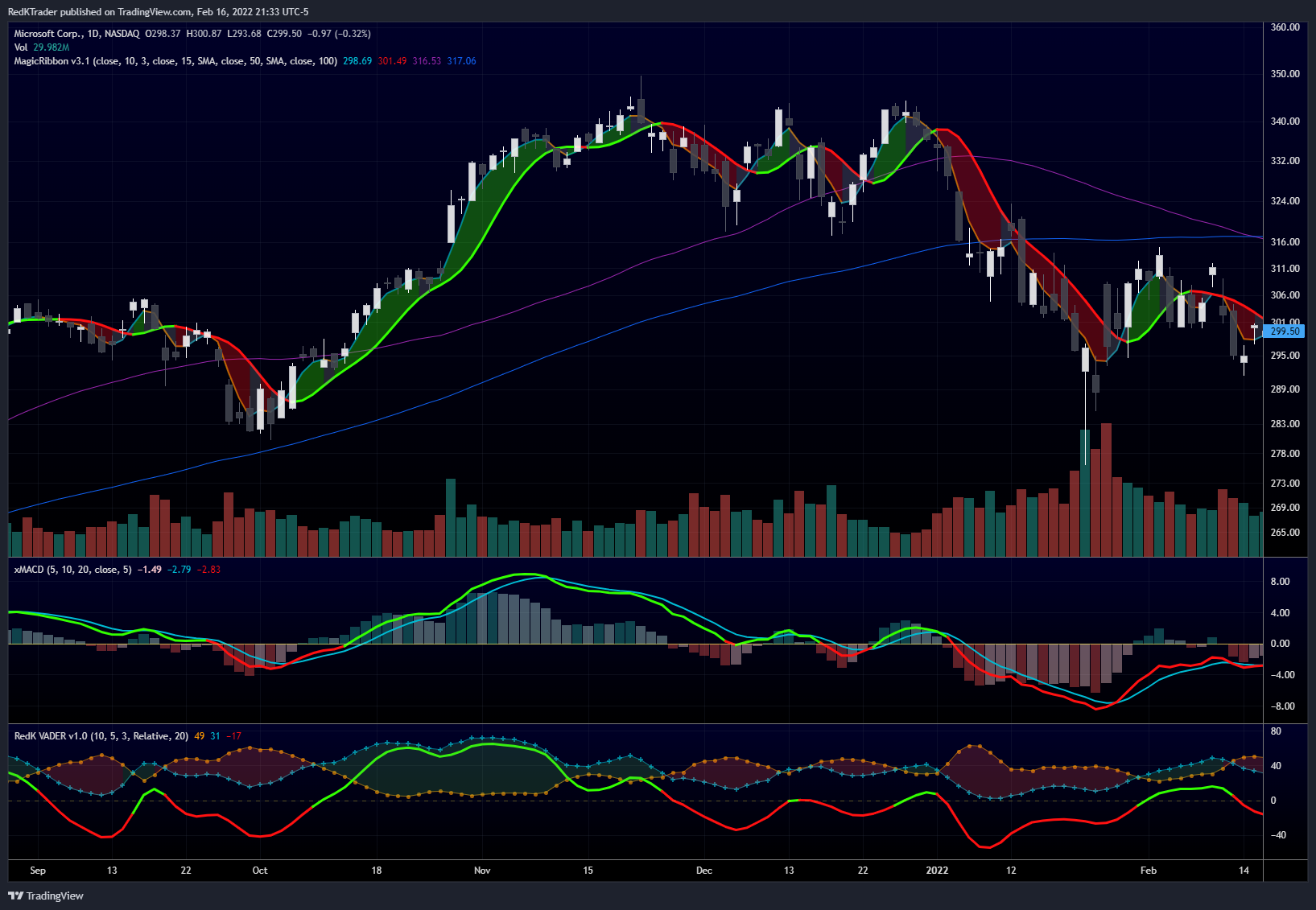Click MagicRibbon value 301.49
Screen dimensions: 1316x910
pyautogui.click(x=392, y=61)
